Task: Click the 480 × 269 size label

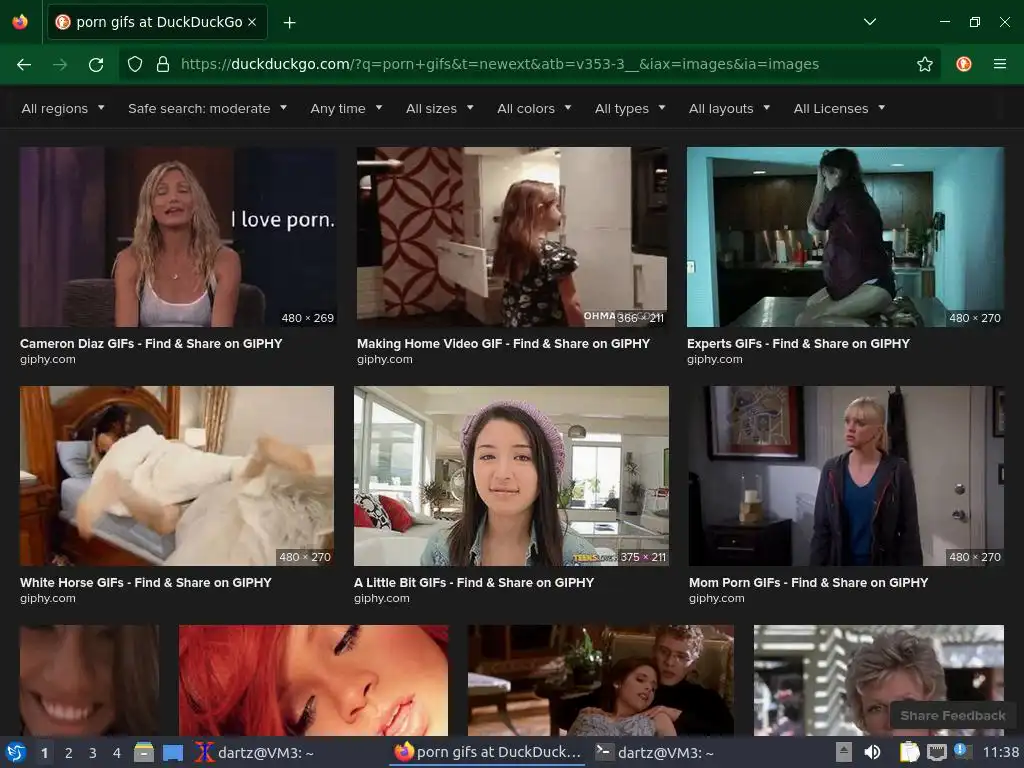Action: [x=308, y=318]
